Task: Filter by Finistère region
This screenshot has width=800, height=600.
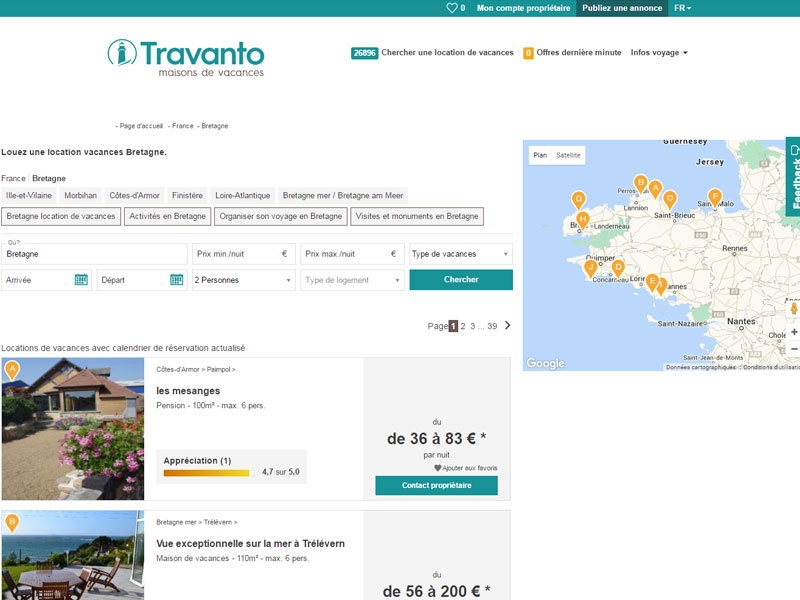Action: [x=187, y=195]
